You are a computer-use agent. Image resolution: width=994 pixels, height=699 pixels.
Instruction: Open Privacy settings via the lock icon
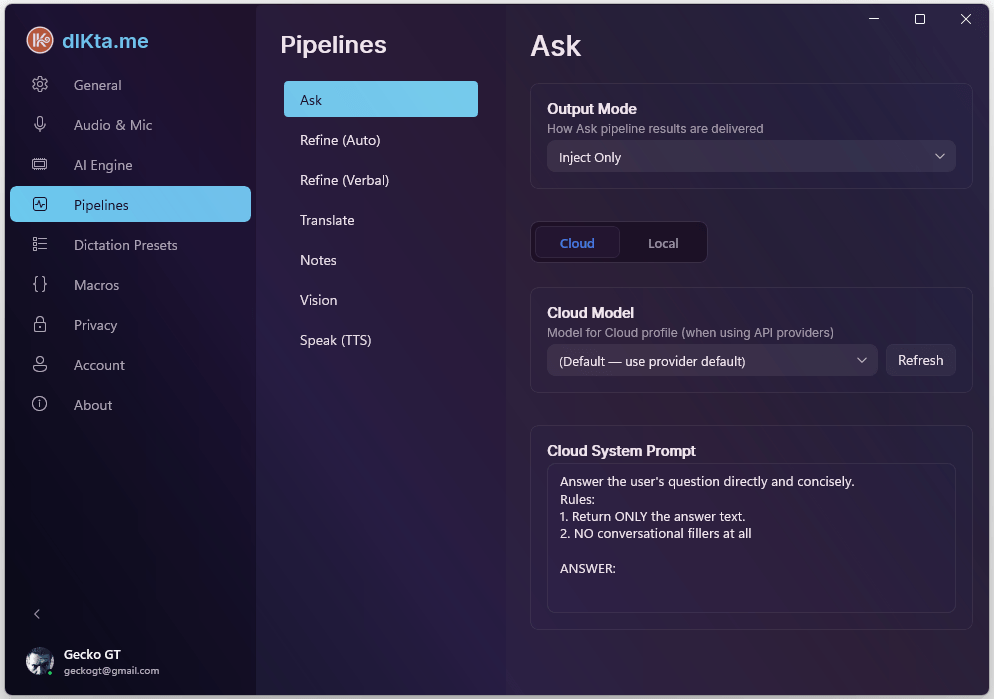tap(40, 325)
